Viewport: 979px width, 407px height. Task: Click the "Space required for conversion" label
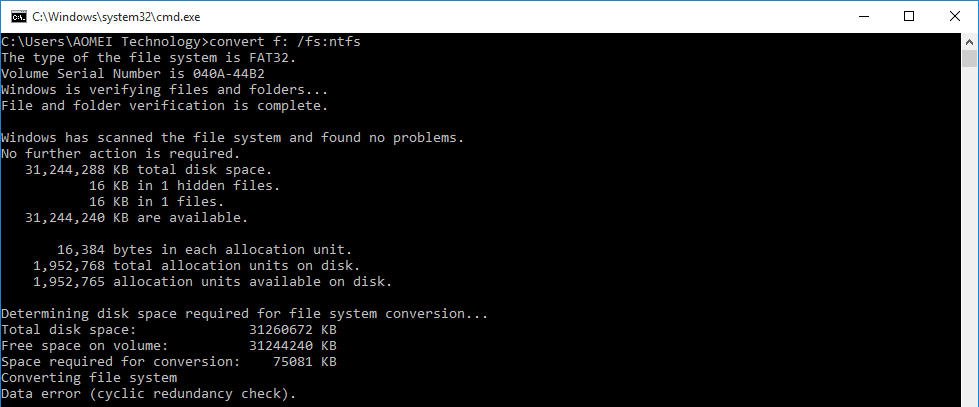tap(120, 361)
